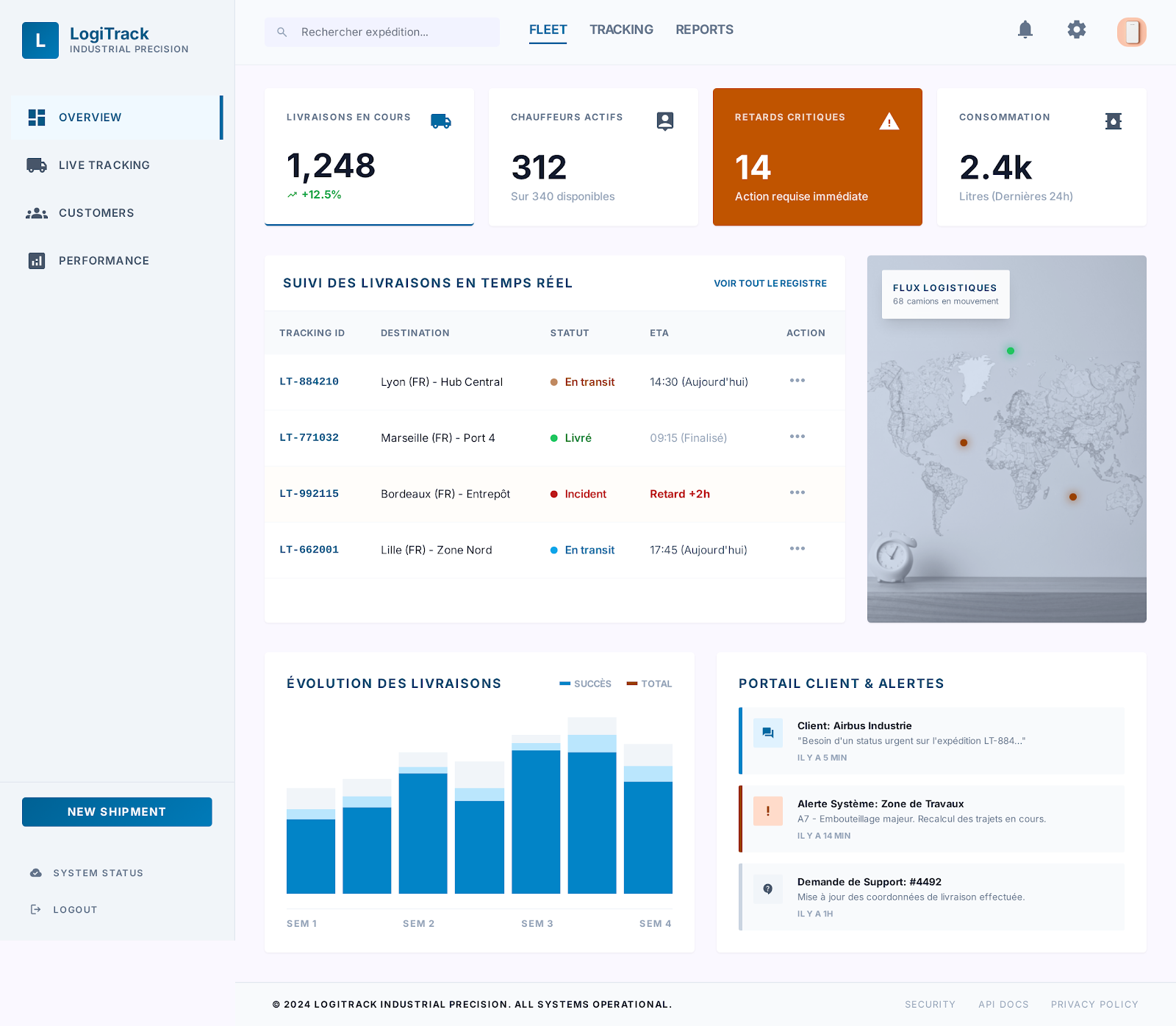Click the chat icon for Airbus Industrie
The image size is (1176, 1026).
[767, 733]
